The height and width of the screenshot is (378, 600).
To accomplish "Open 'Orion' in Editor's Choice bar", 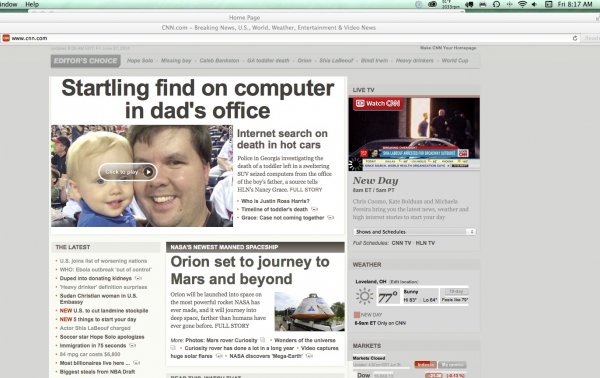I will pos(305,60).
